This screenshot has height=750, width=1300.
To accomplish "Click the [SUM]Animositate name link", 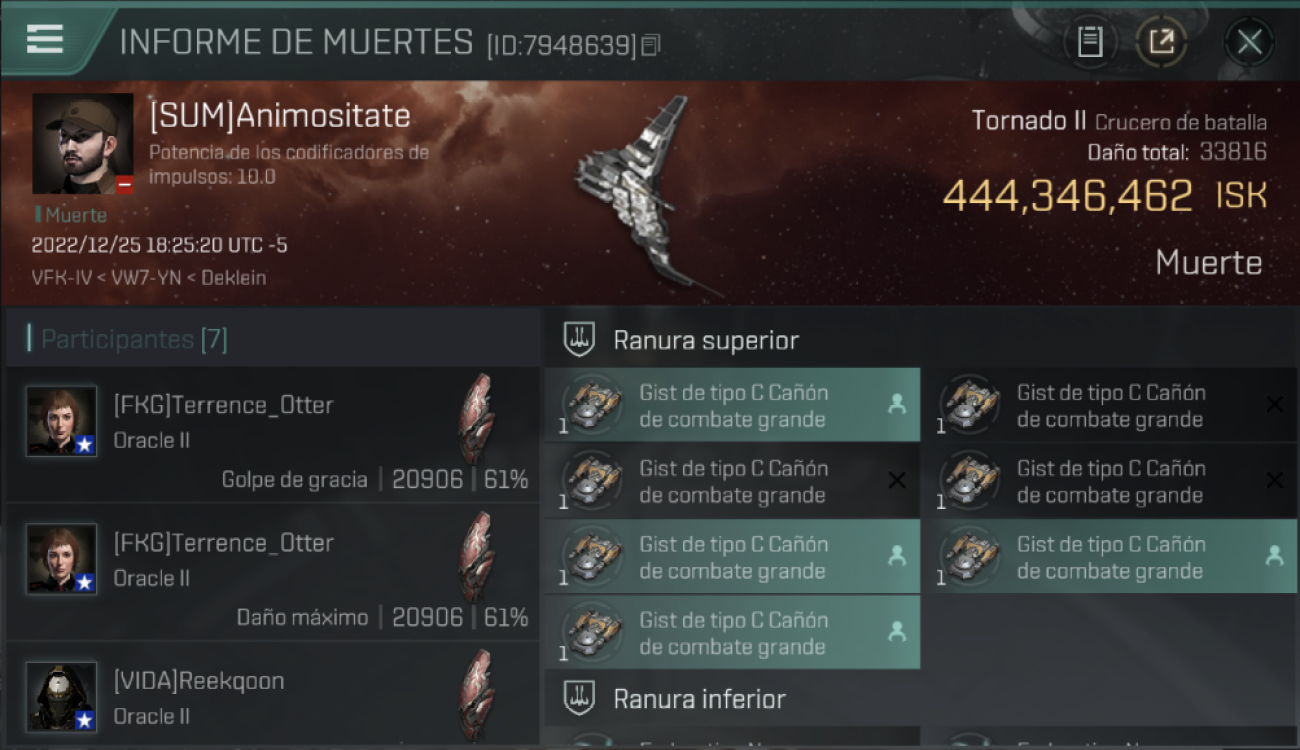I will pos(280,115).
